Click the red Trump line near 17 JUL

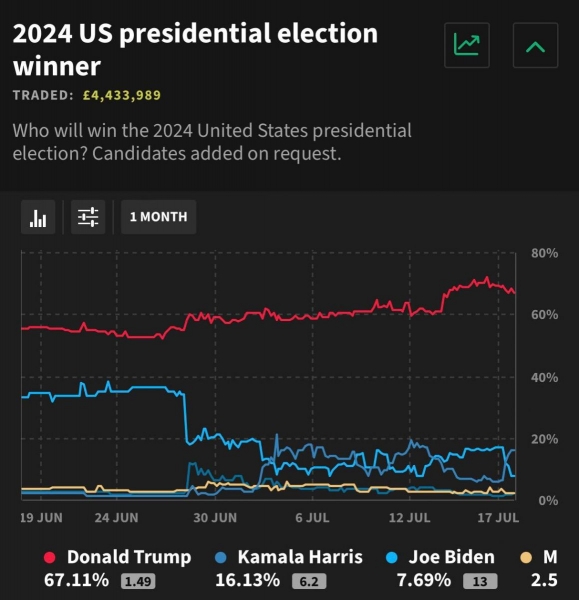point(498,285)
